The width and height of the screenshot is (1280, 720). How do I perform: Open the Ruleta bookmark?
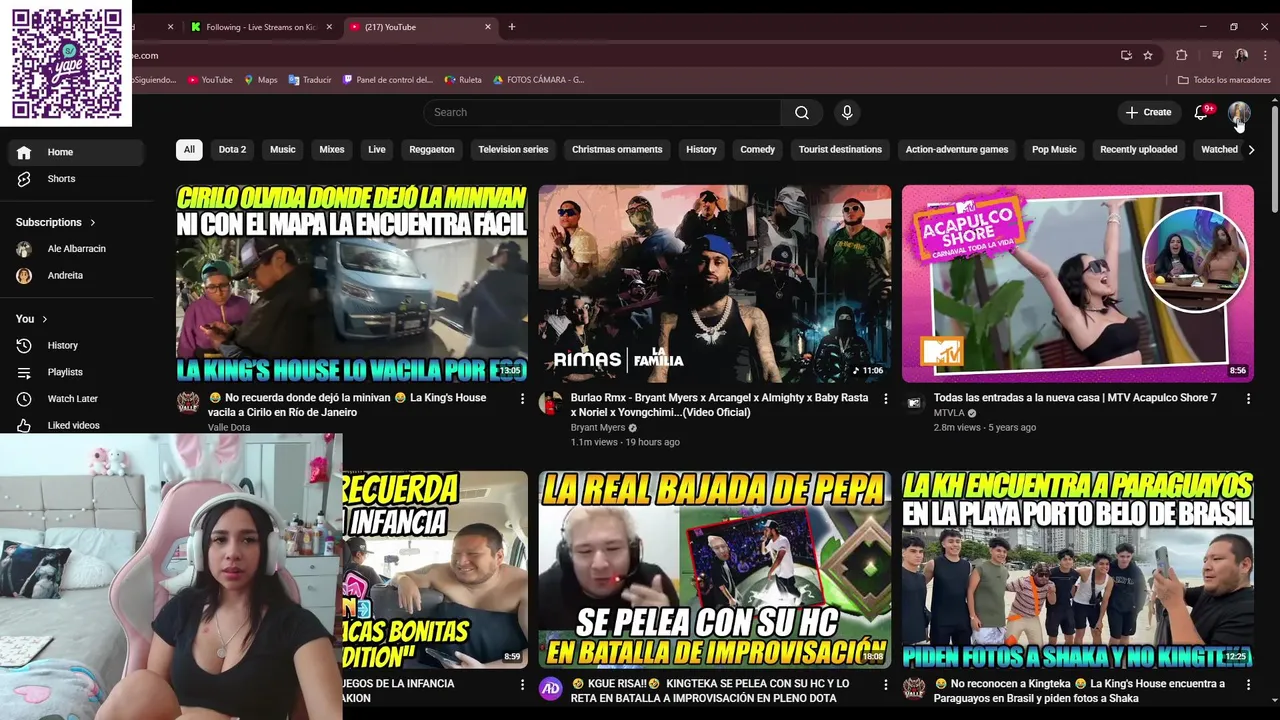pyautogui.click(x=463, y=80)
